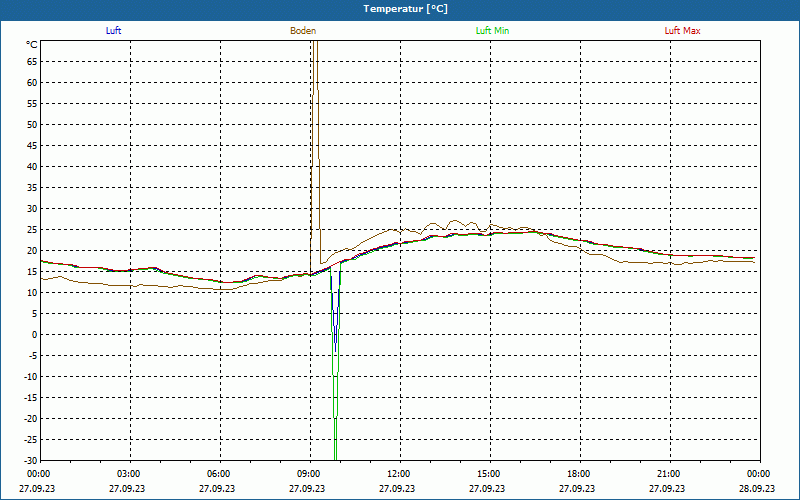The width and height of the screenshot is (800, 500).
Task: Click the 09:00 time label
Action: (308, 474)
